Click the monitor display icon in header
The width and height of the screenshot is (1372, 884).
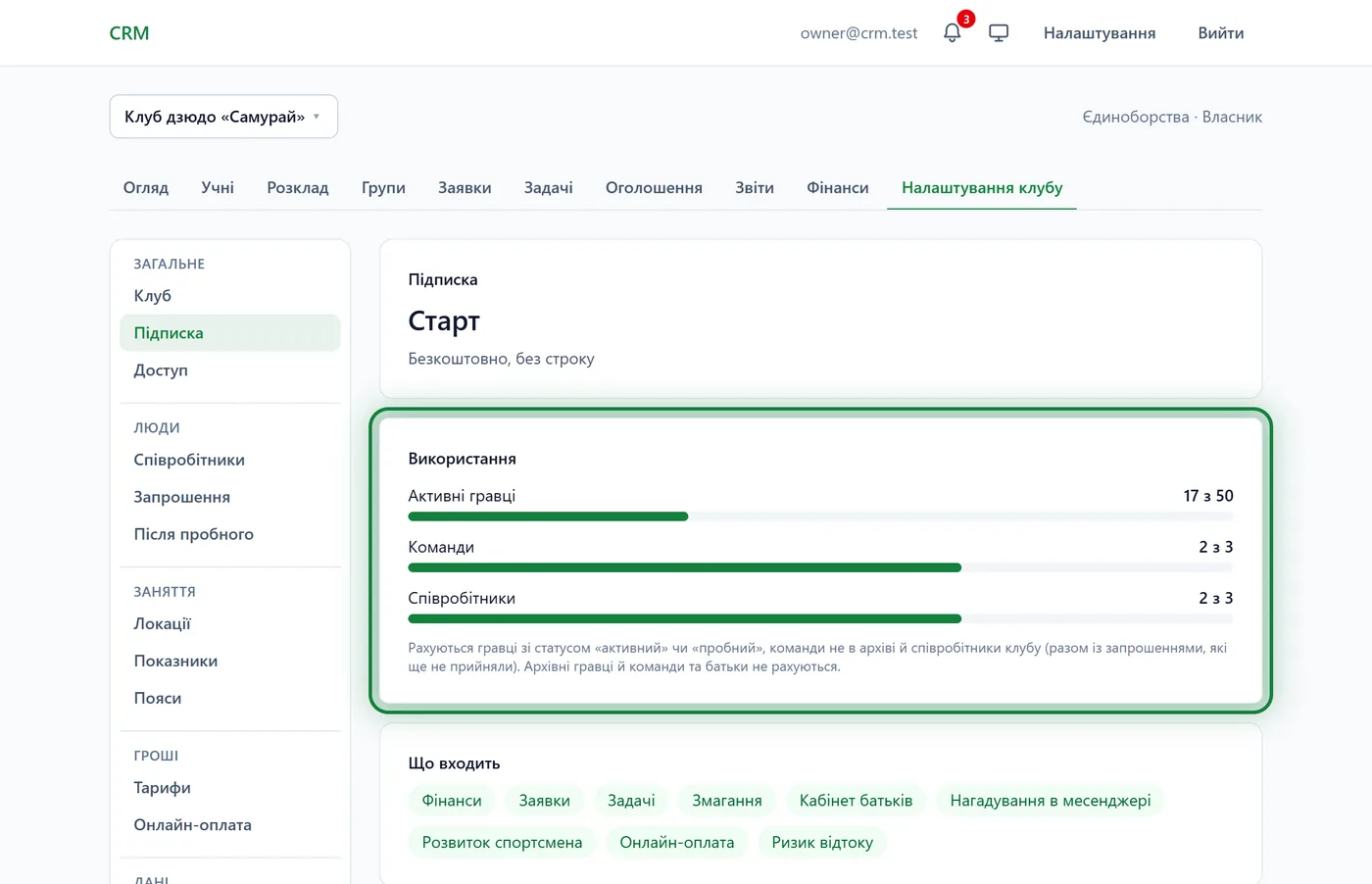[999, 33]
